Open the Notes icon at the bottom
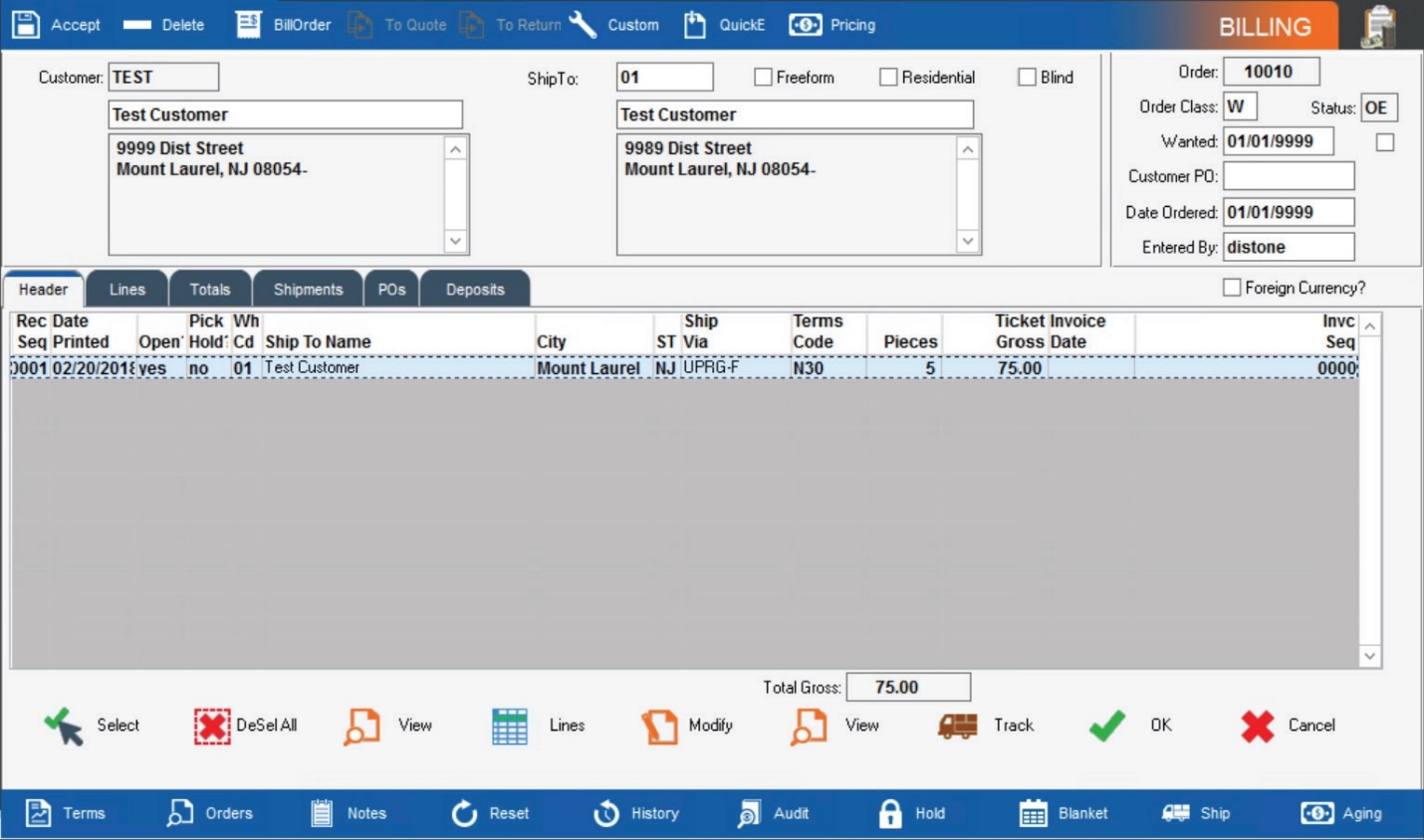The image size is (1424, 840). click(323, 813)
